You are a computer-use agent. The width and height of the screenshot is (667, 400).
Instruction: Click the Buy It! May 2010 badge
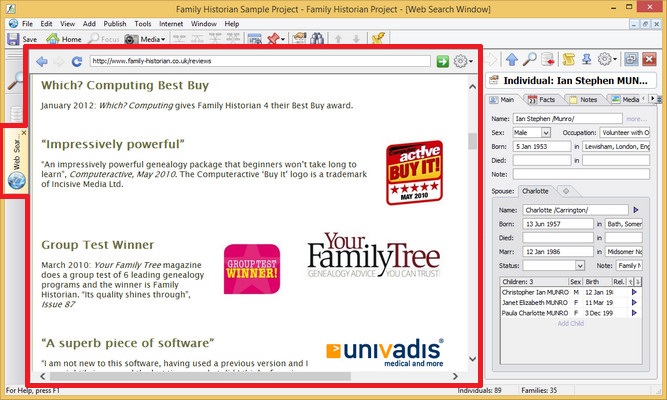pos(415,172)
